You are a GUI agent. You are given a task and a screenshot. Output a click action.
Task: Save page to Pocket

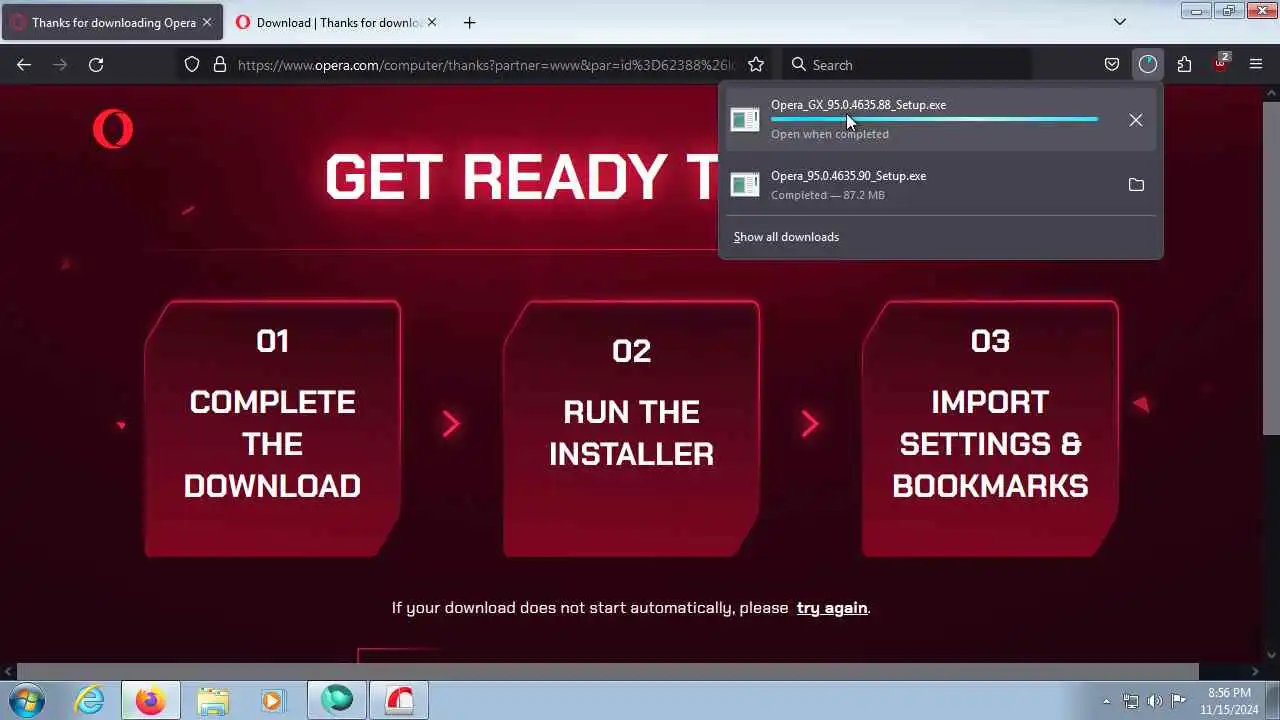pyautogui.click(x=1111, y=64)
